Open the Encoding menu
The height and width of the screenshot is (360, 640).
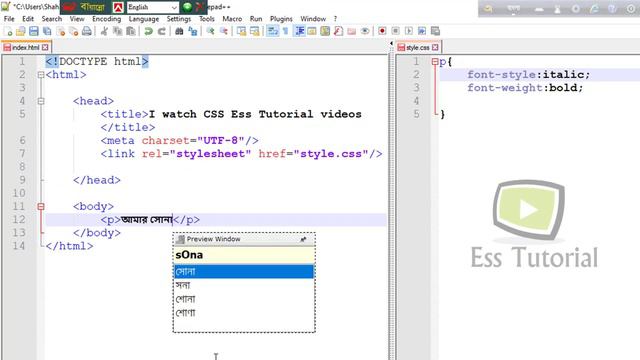click(x=107, y=19)
